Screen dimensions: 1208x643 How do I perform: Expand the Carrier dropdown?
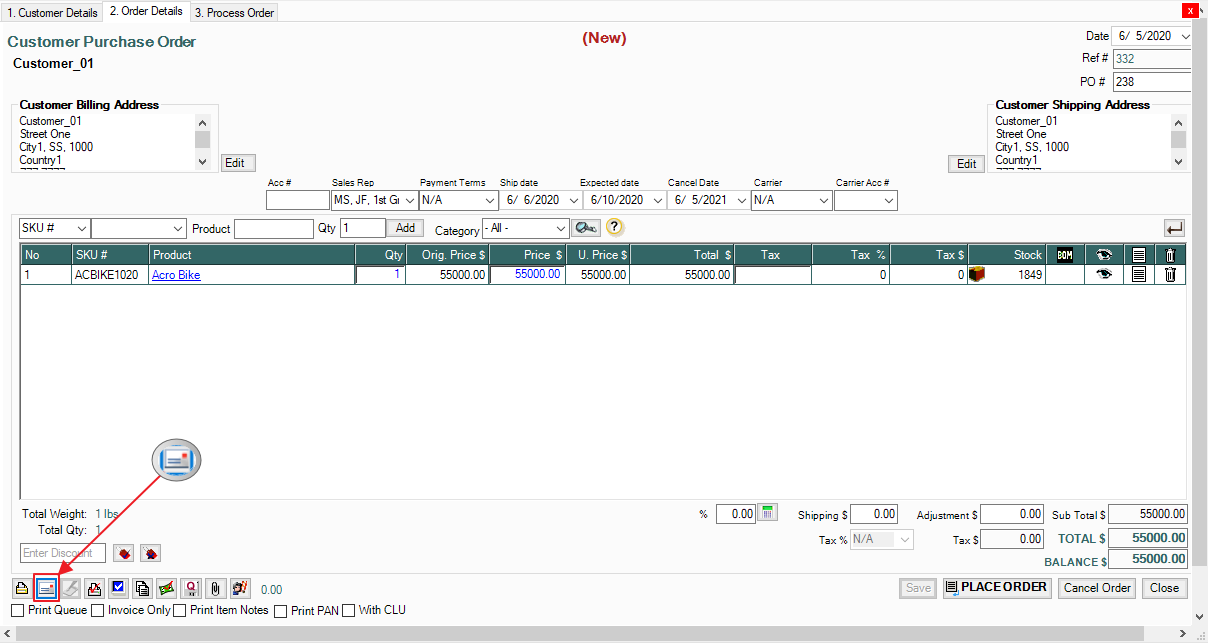pyautogui.click(x=790, y=201)
